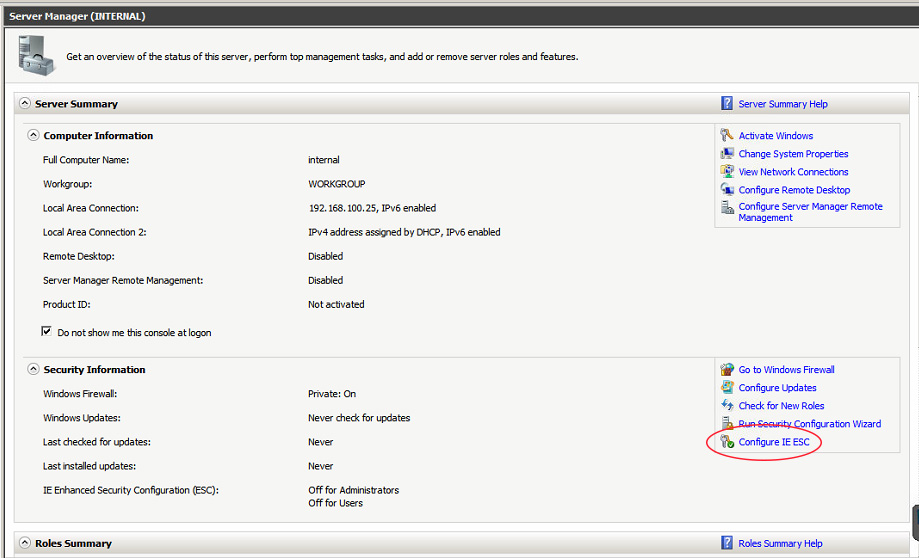
Task: Click the Activate Windows key icon
Action: pos(727,135)
